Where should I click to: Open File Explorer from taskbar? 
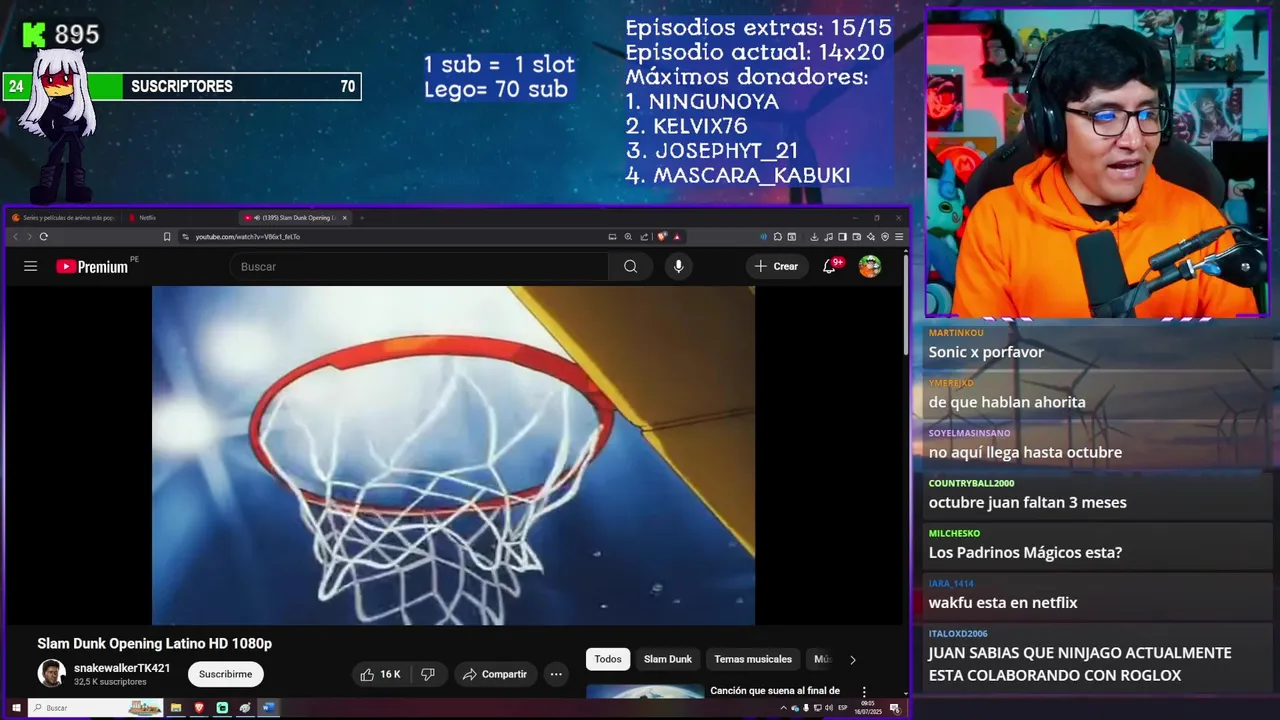[176, 708]
